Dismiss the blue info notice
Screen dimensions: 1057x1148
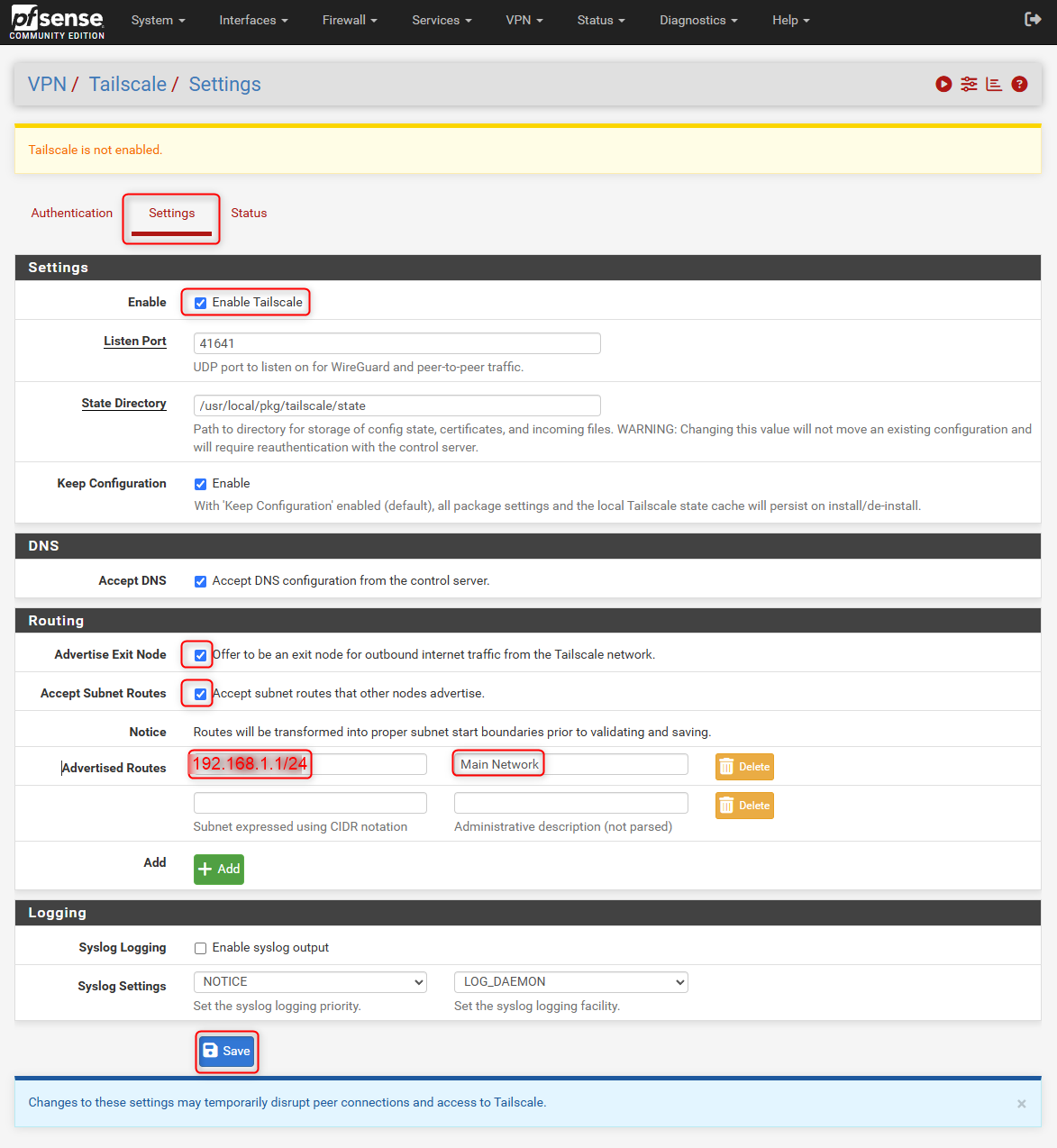[x=1021, y=1104]
